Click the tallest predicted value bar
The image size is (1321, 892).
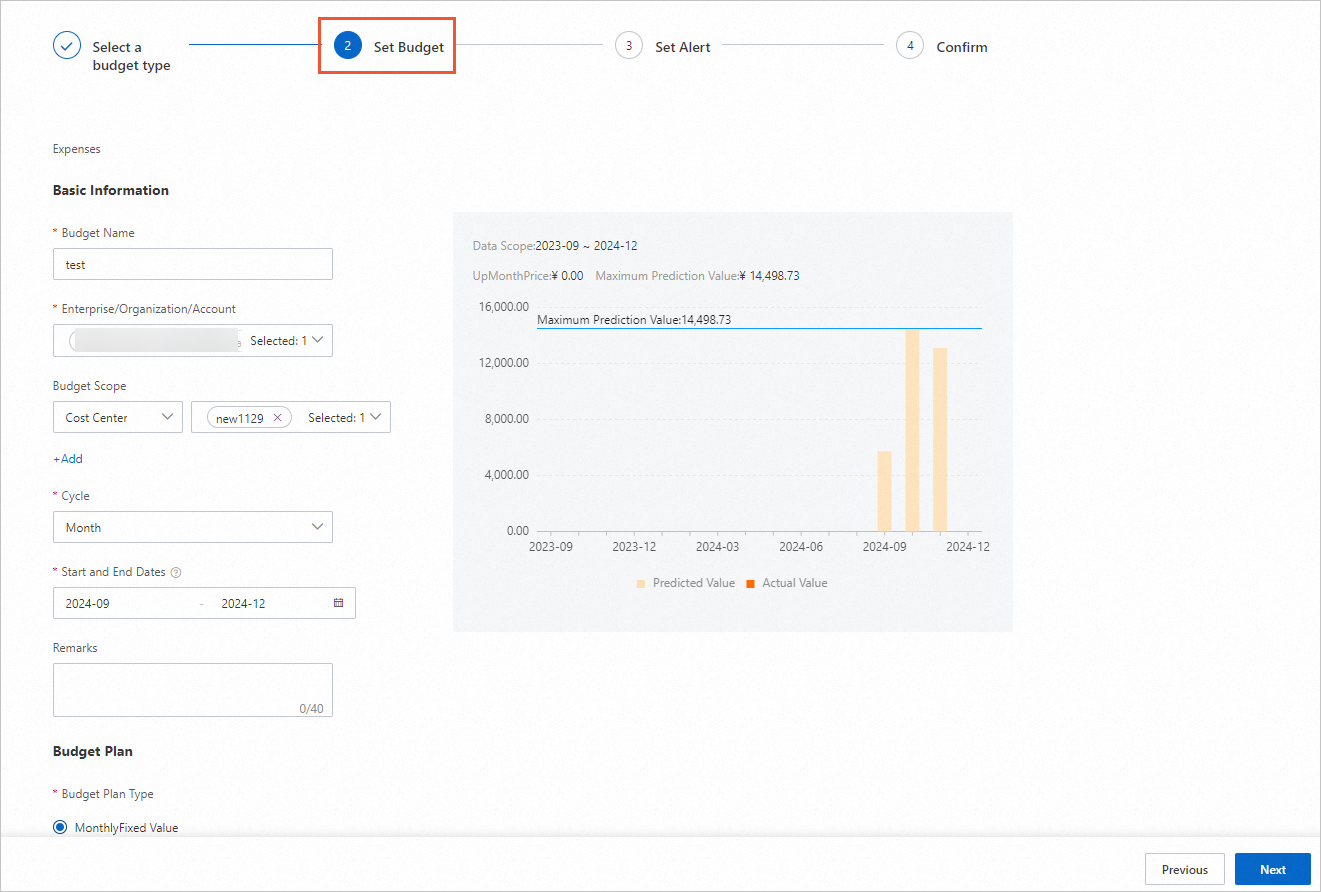pos(912,430)
